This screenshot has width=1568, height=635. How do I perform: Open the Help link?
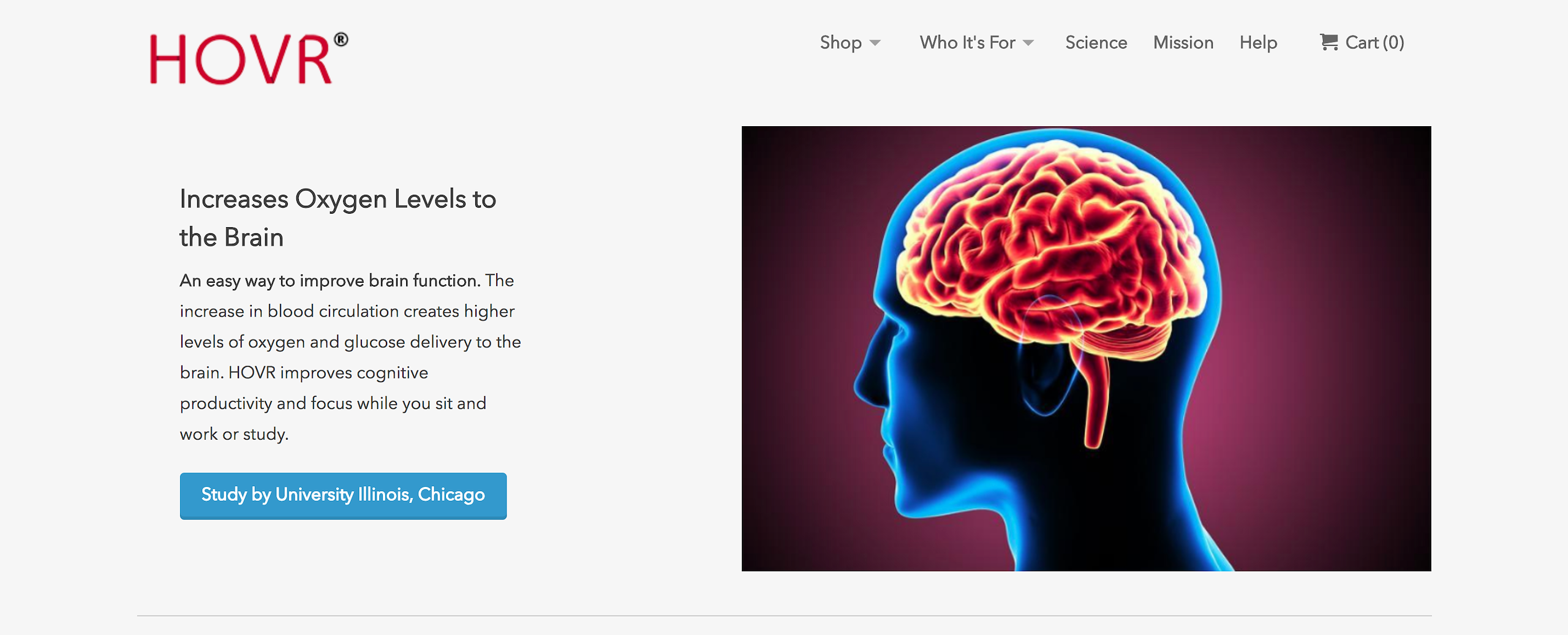click(1259, 42)
